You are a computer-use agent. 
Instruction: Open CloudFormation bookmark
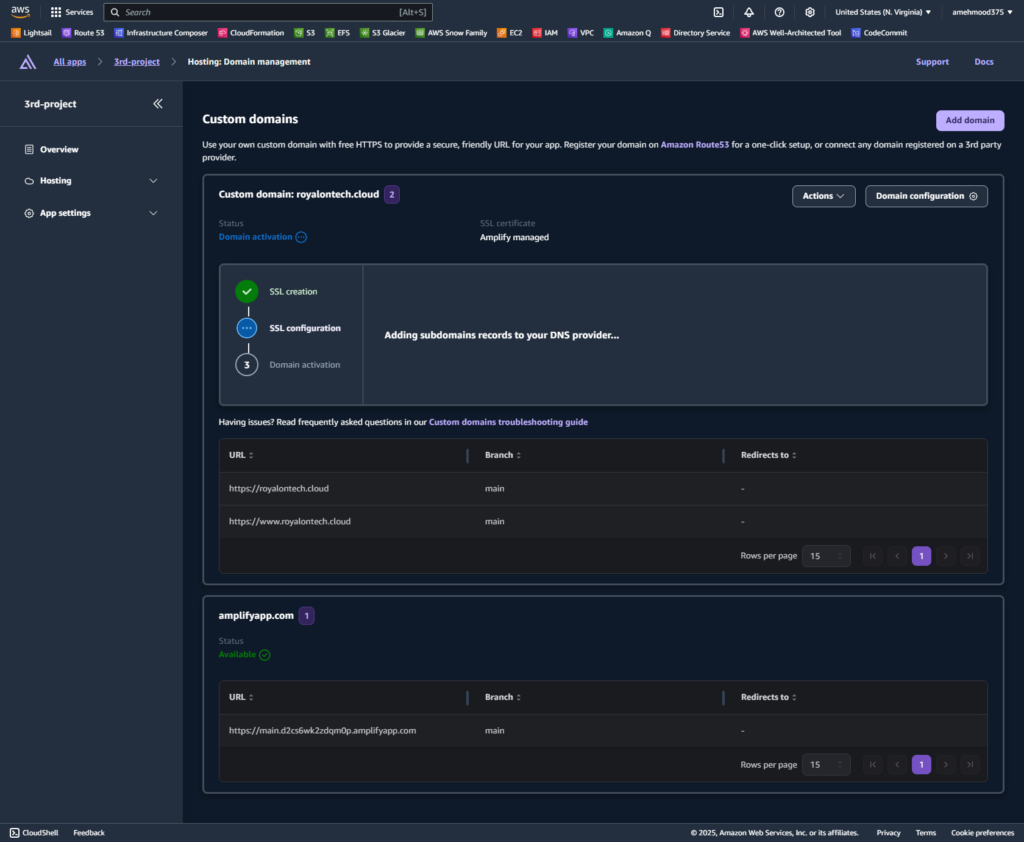[x=251, y=33]
